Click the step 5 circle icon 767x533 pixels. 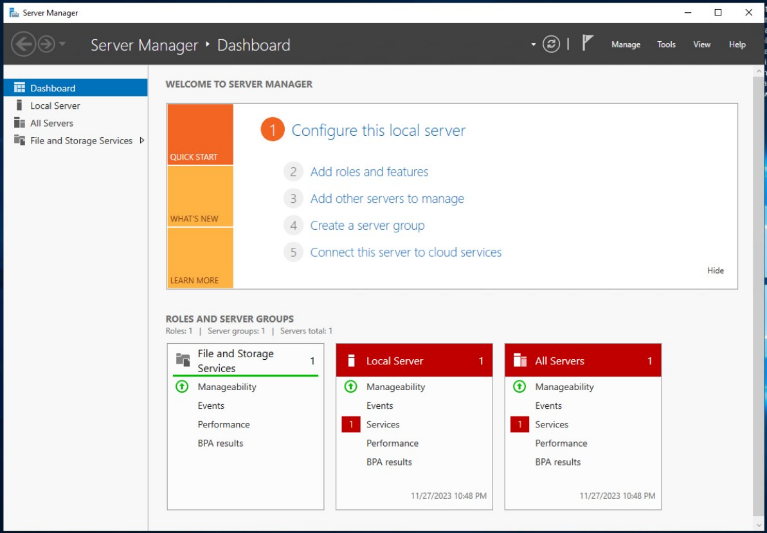[x=293, y=252]
